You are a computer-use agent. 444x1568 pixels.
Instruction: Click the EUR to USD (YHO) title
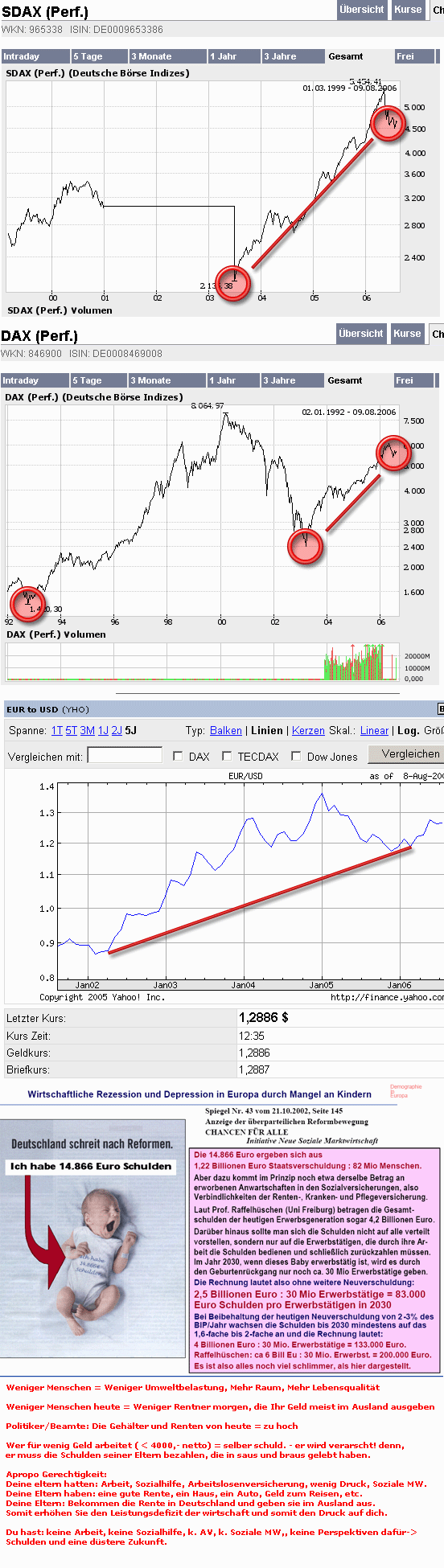(x=47, y=709)
